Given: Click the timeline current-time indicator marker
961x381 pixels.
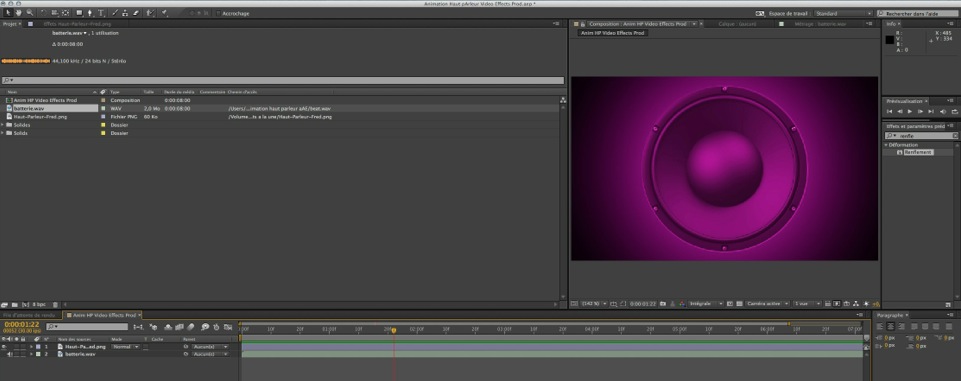Looking at the screenshot, I should [x=393, y=330].
